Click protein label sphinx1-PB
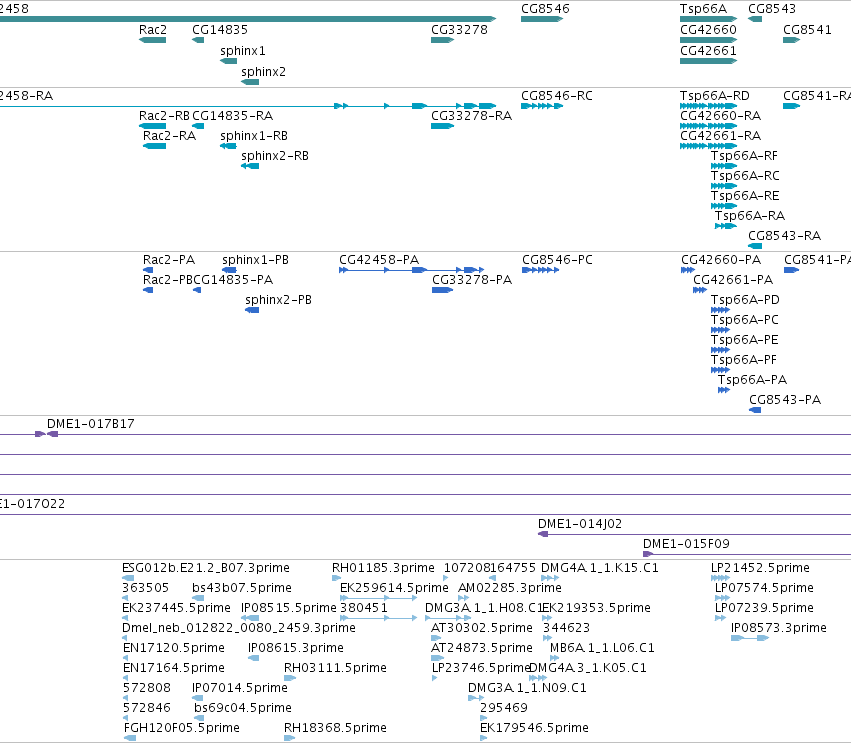The width and height of the screenshot is (851, 743). point(255,261)
